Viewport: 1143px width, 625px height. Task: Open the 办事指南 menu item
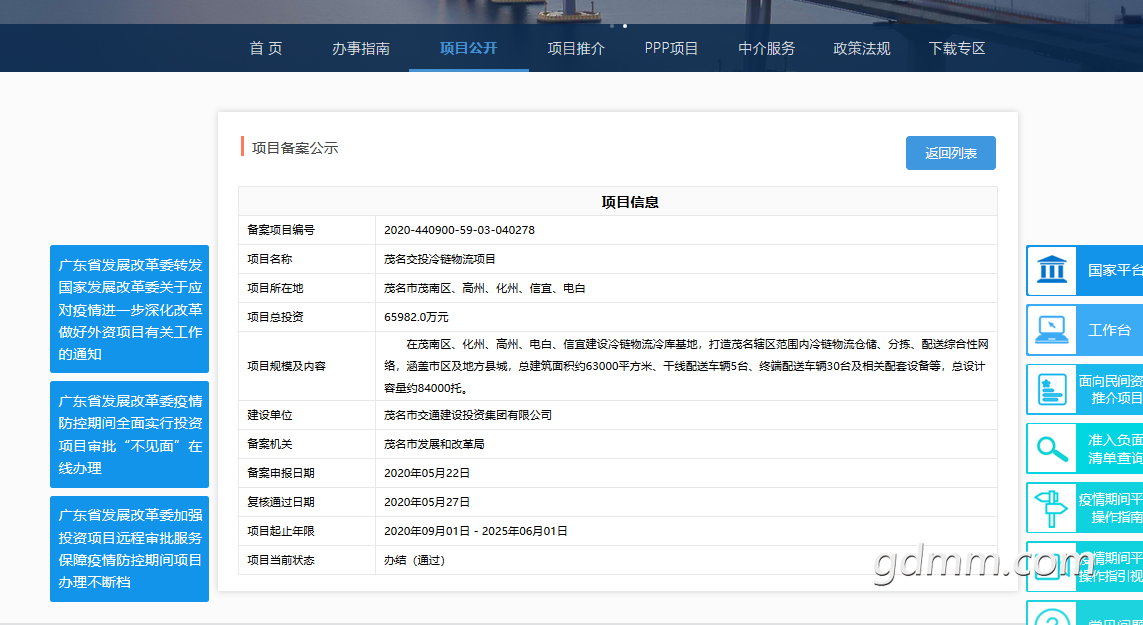click(x=361, y=48)
